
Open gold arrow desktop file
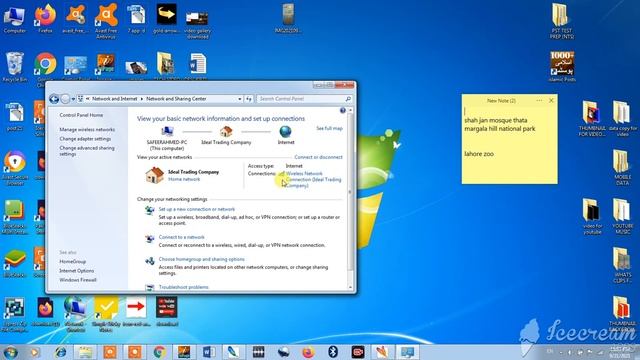(167, 19)
